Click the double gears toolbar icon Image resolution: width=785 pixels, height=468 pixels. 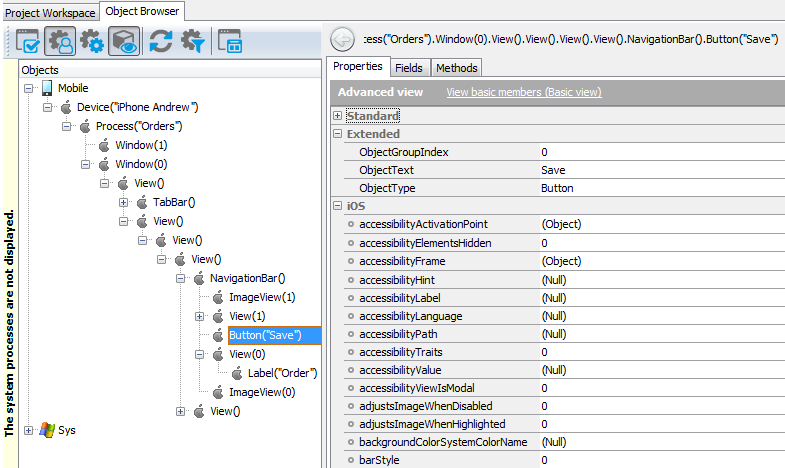point(92,41)
